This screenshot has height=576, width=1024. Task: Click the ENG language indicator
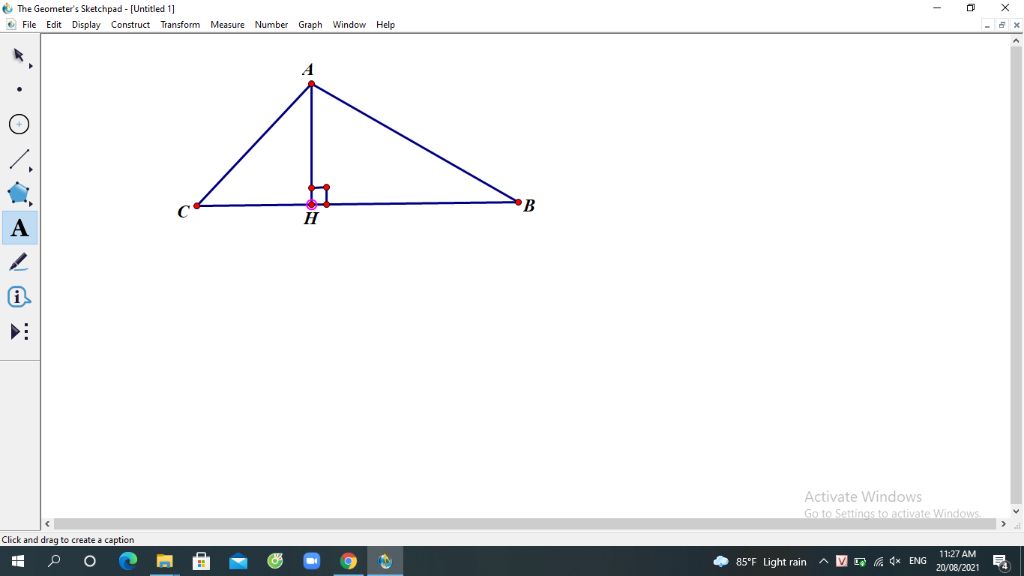point(918,561)
